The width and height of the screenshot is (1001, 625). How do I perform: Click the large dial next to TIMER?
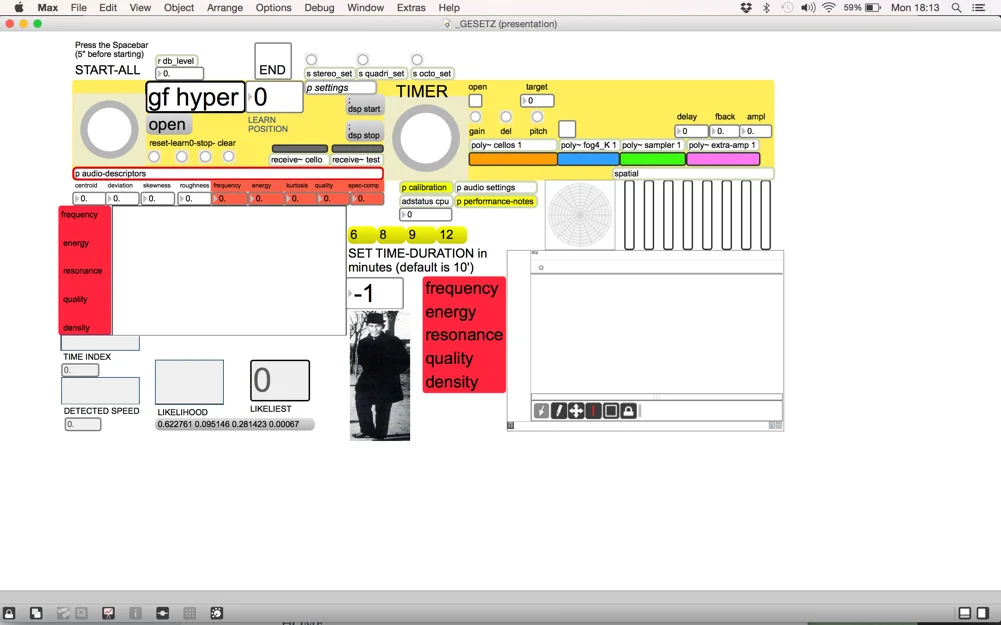point(426,138)
